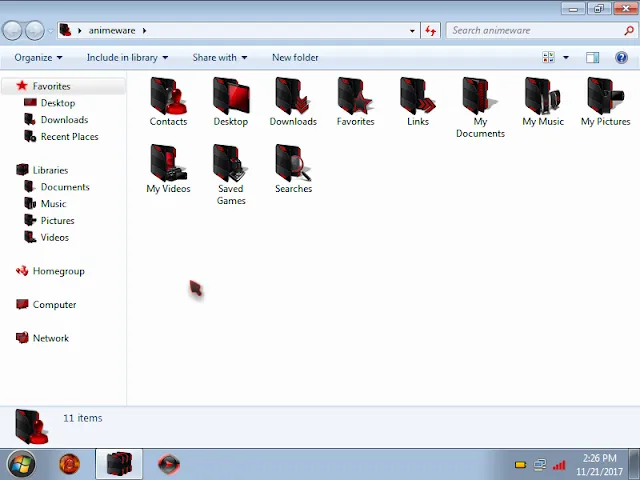This screenshot has width=640, height=480.
Task: Click the Windows Start button
Action: 21,464
